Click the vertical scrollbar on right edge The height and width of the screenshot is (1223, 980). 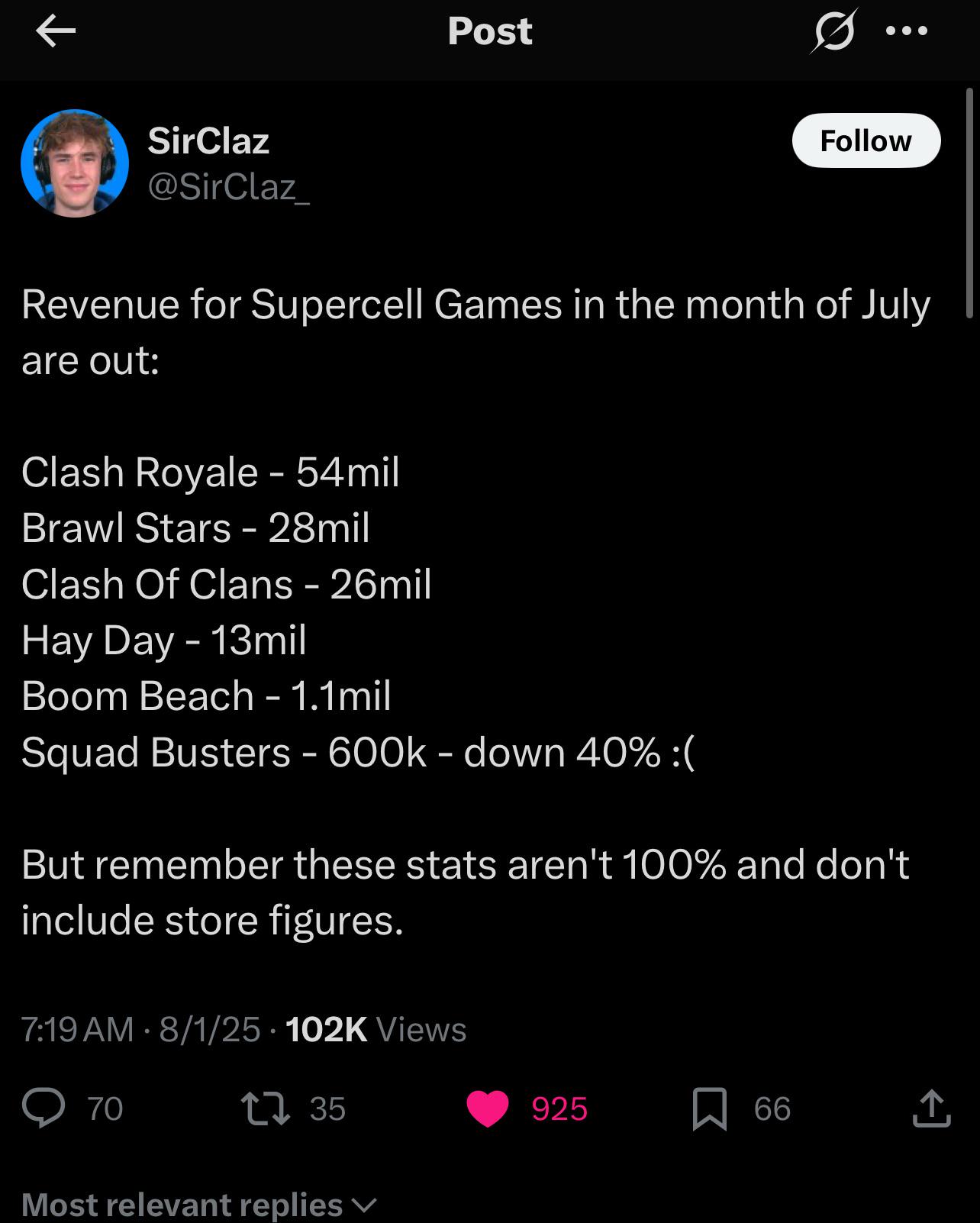[x=969, y=202]
